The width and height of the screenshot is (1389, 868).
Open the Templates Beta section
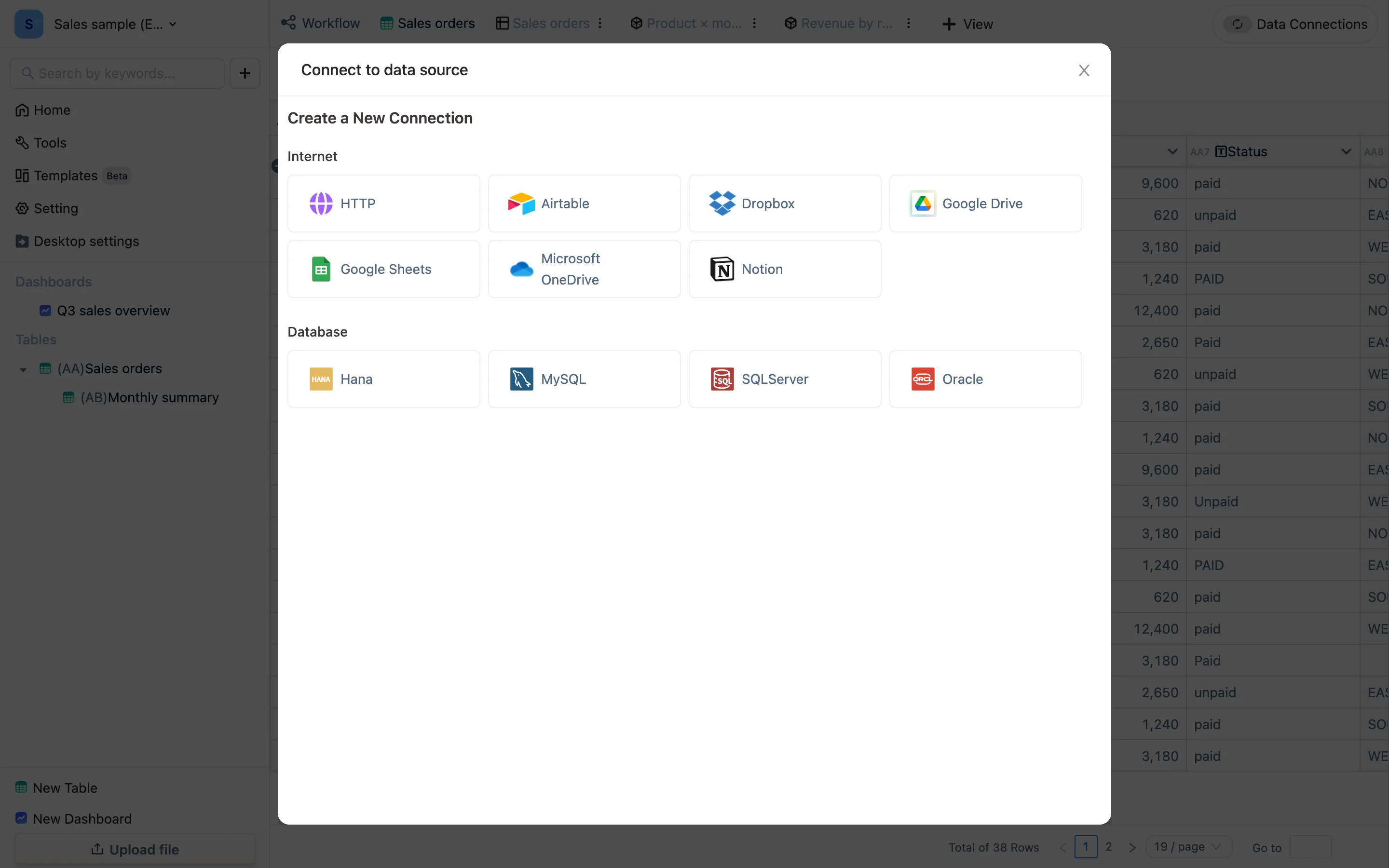(x=73, y=176)
